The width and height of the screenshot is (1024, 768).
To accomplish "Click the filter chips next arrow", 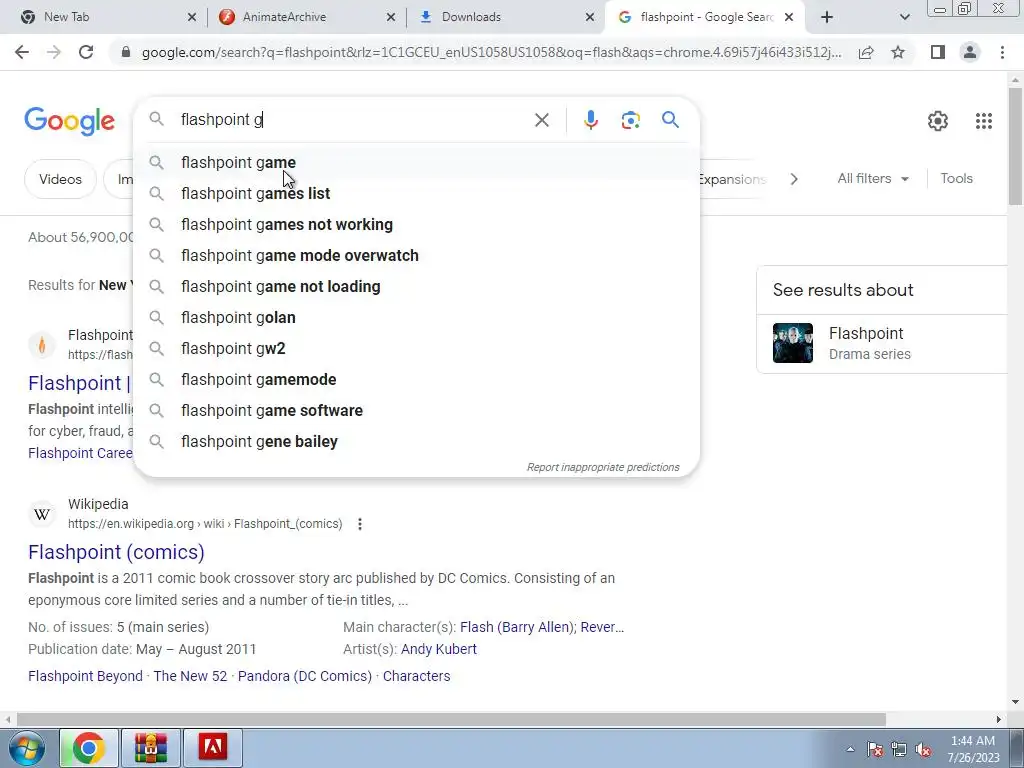I will click(793, 179).
